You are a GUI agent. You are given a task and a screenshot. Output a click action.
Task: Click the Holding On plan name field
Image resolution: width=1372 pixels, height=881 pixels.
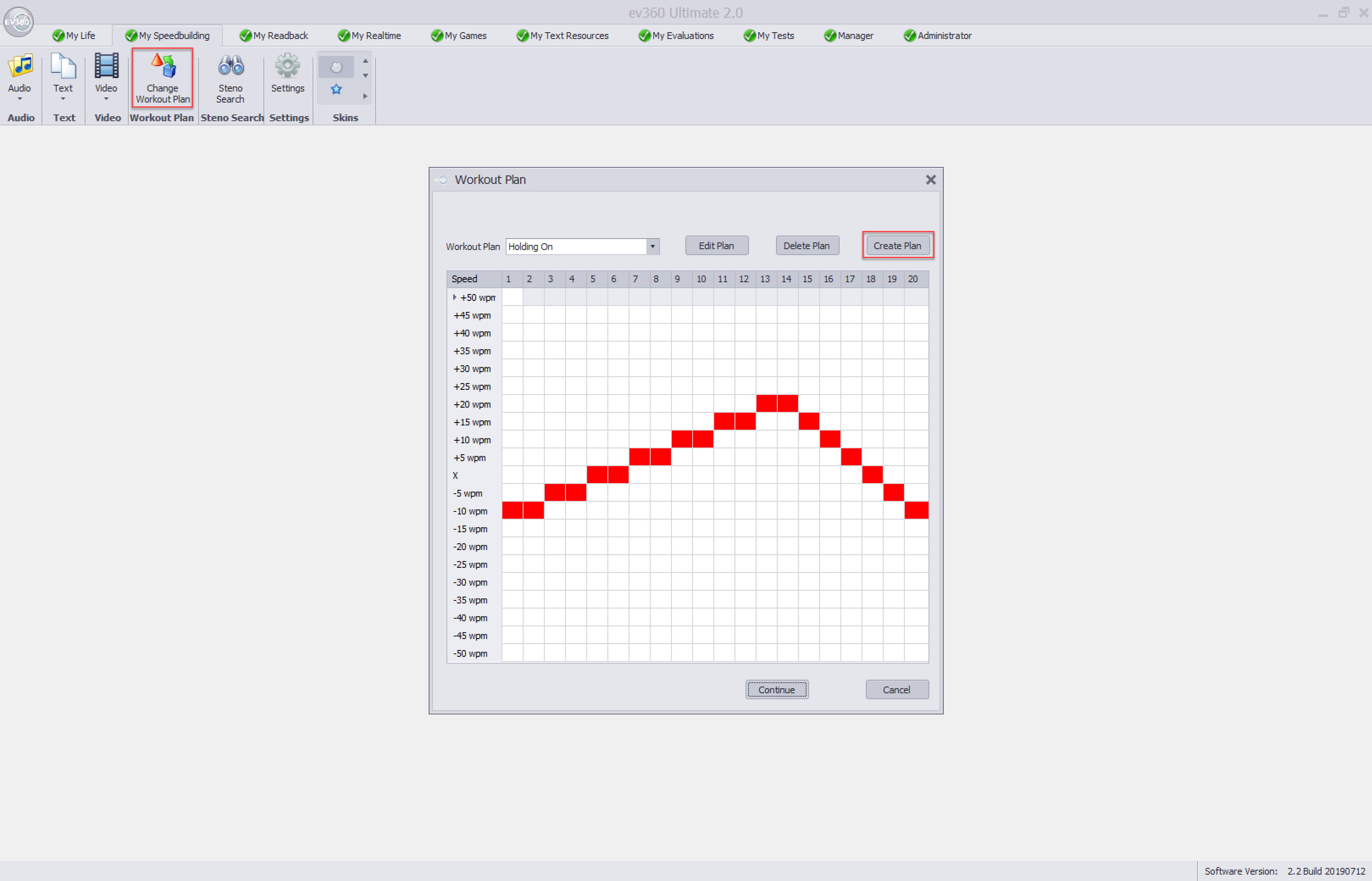click(576, 247)
